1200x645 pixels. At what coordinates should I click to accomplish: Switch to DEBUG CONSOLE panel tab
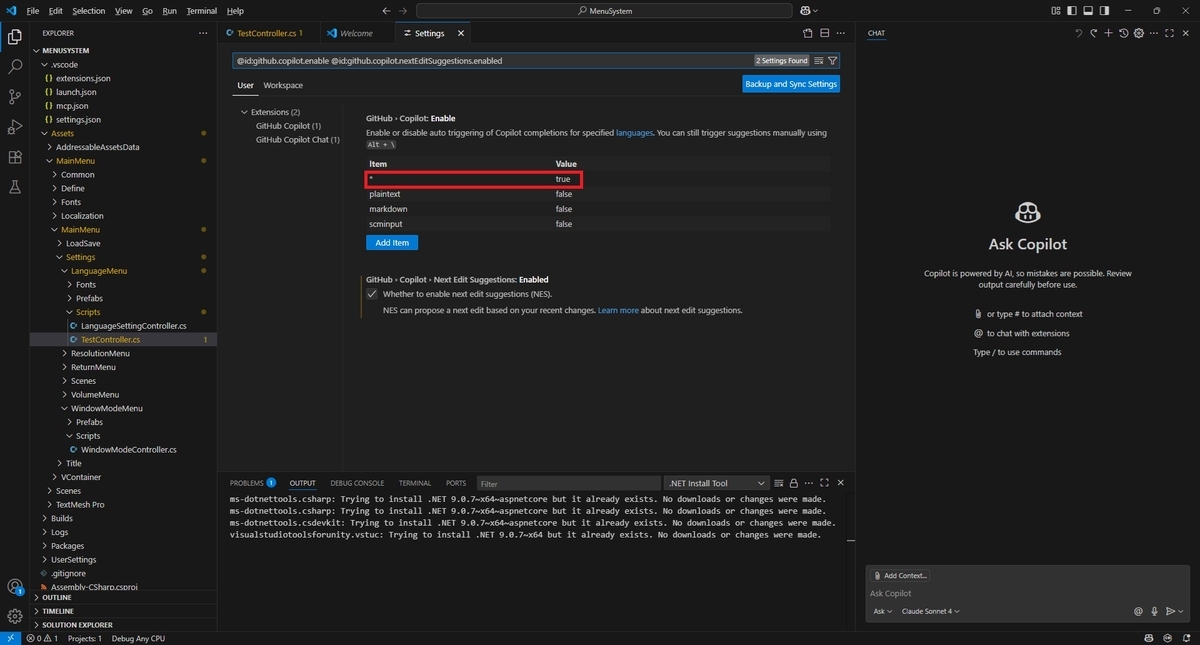coord(357,483)
